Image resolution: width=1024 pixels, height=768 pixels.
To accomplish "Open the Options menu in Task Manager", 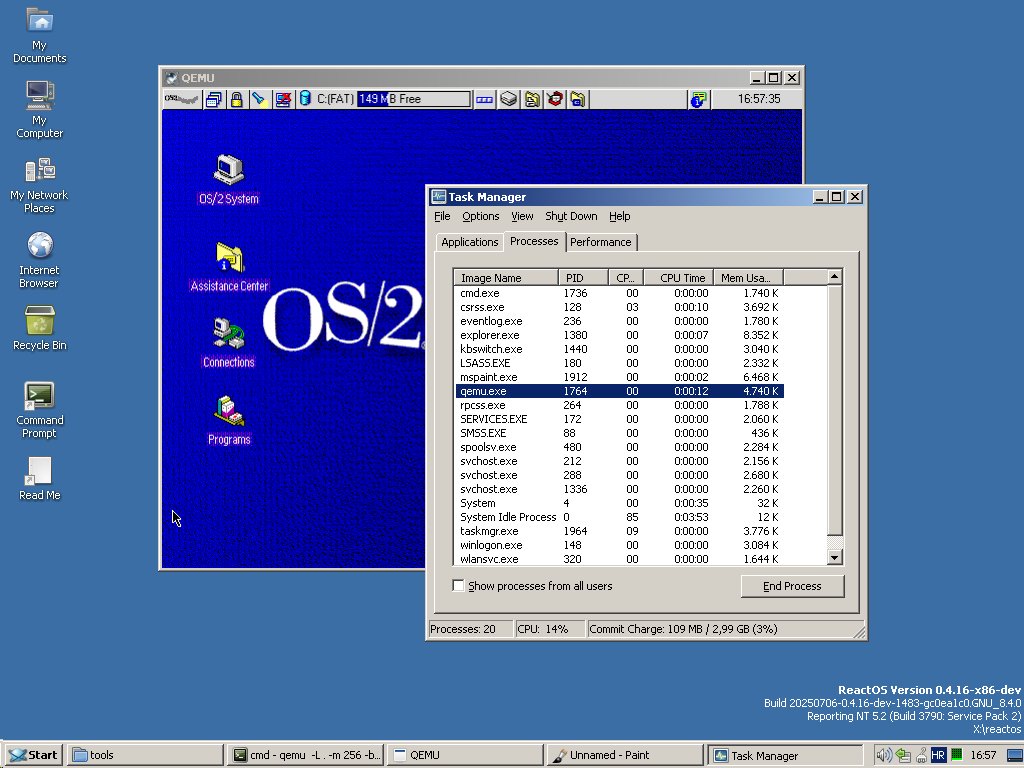I will [481, 216].
